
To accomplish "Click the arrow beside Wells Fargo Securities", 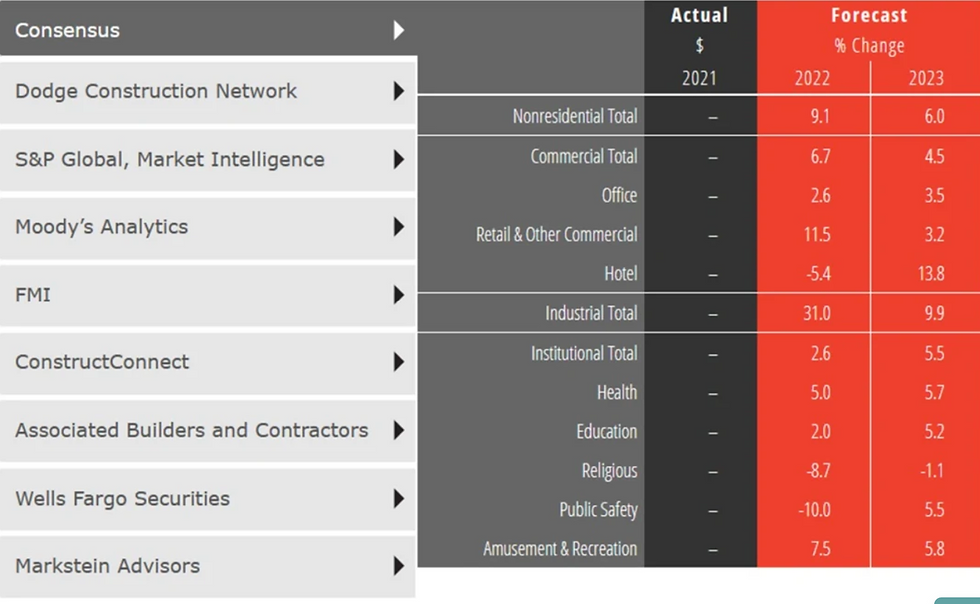I will [x=399, y=498].
